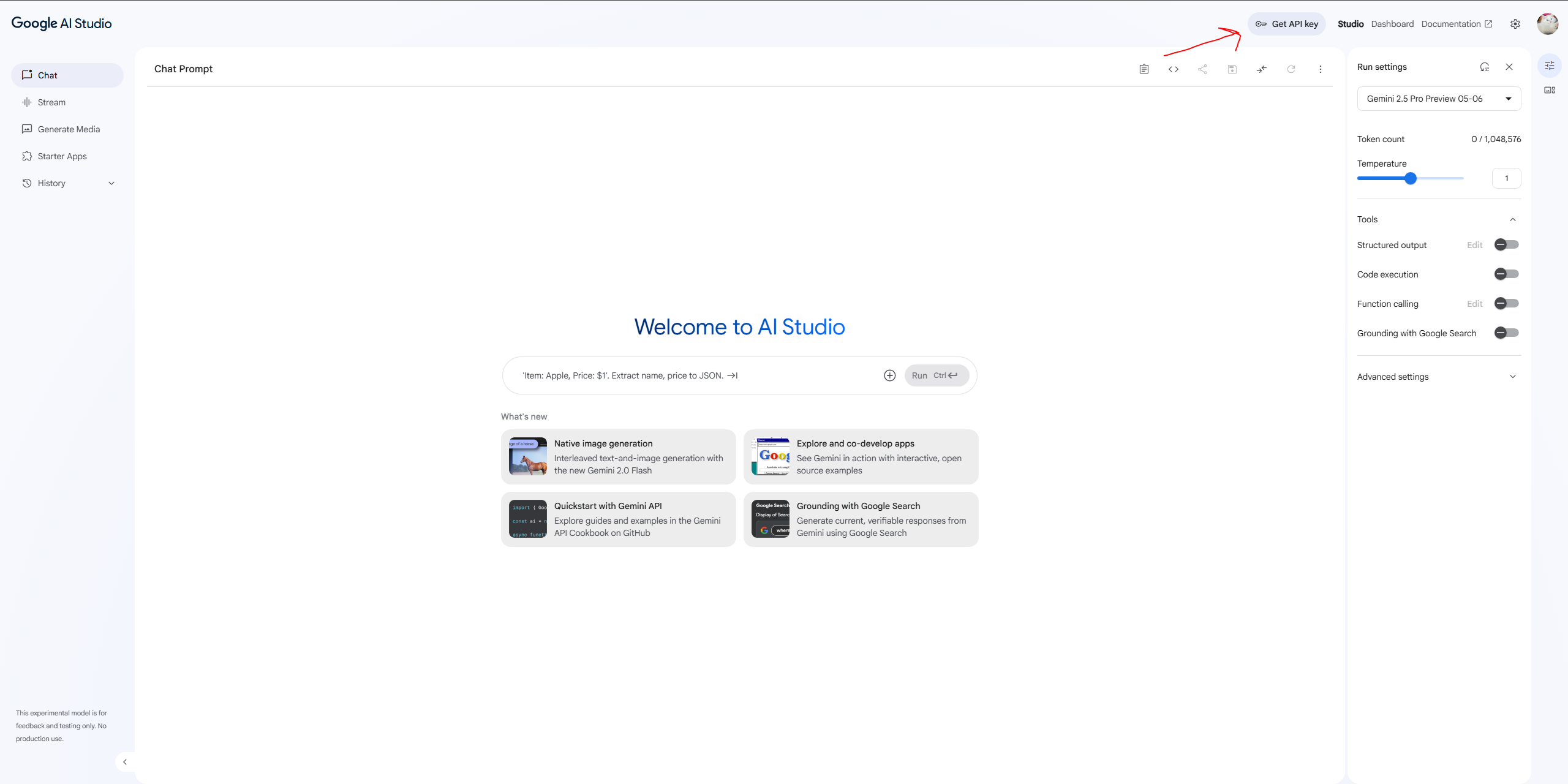Image resolution: width=1568 pixels, height=784 pixels.
Task: Open the Grounding with Google Search card
Action: pos(861,519)
